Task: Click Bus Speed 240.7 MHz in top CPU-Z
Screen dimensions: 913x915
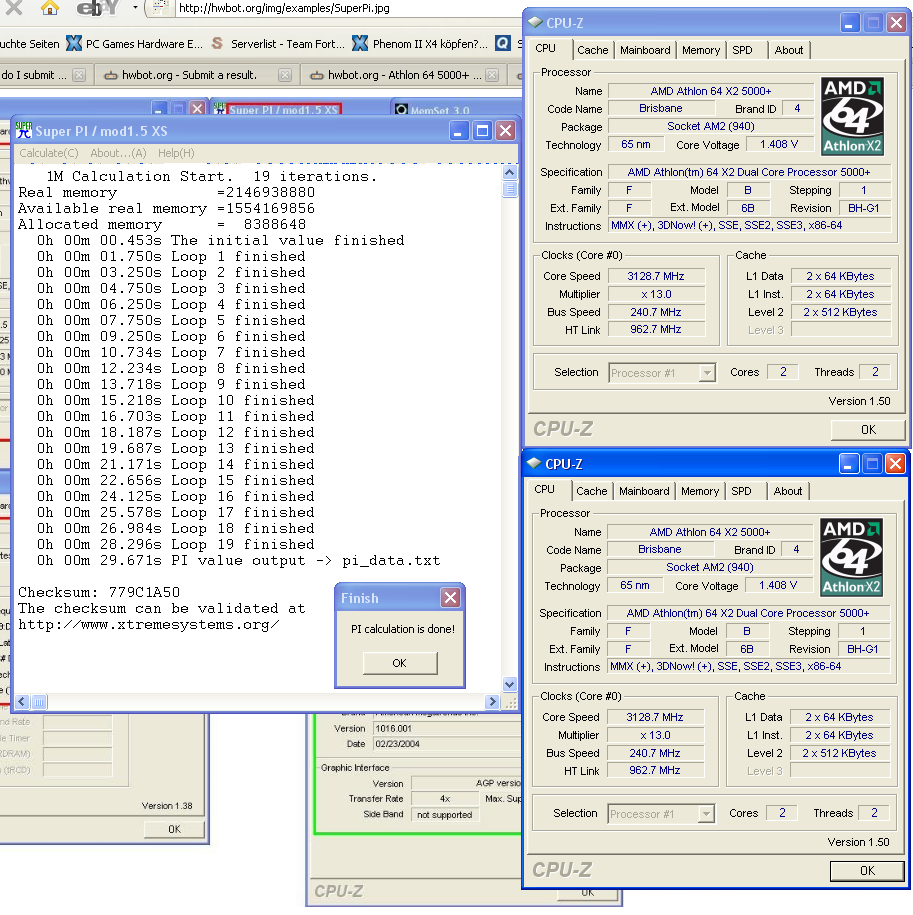Action: pyautogui.click(x=656, y=312)
